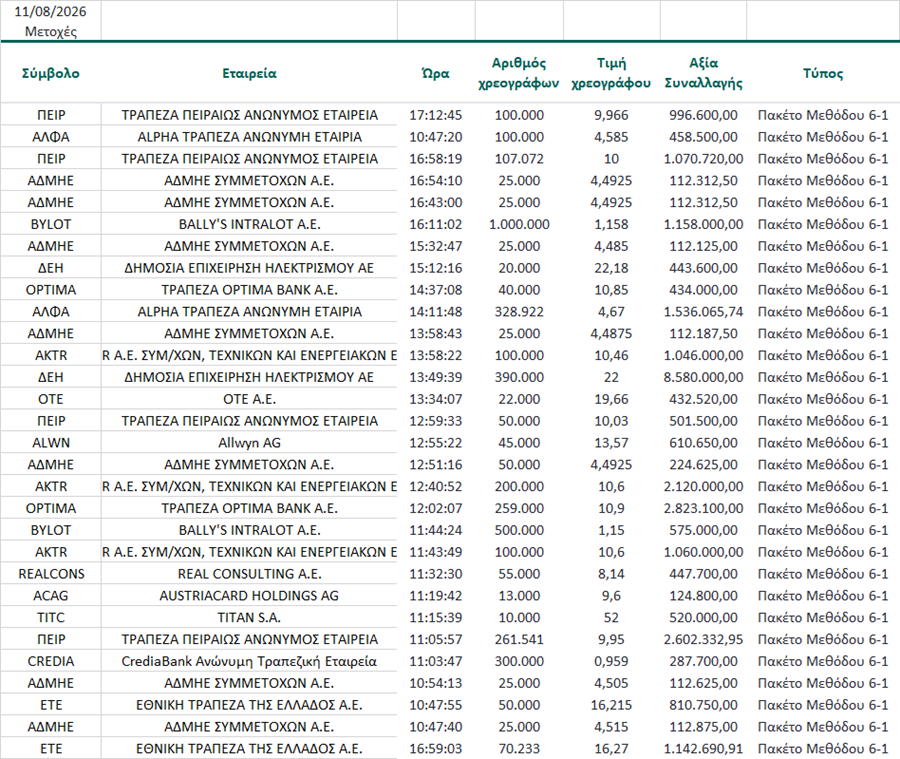Click the Σύμβολο column header

51,73
